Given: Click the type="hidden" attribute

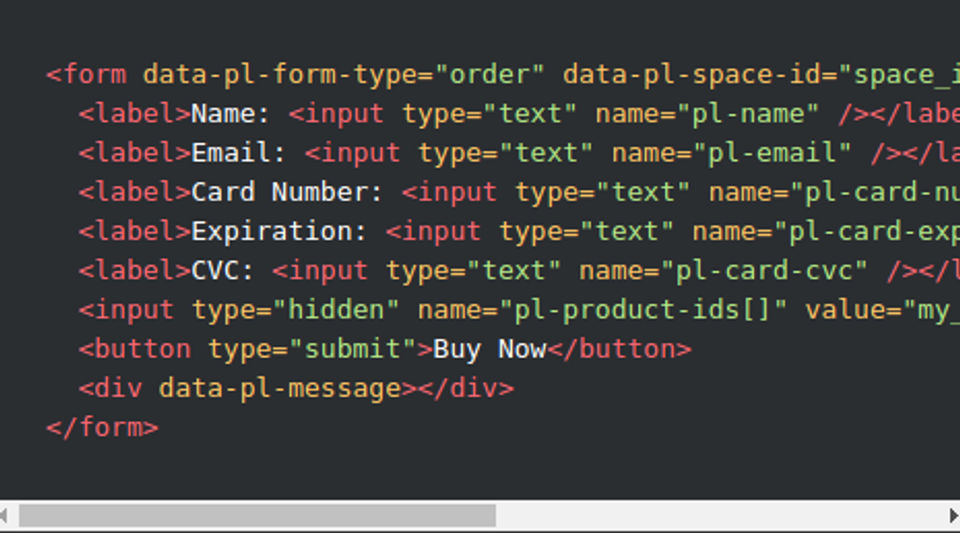Looking at the screenshot, I should pos(295,310).
